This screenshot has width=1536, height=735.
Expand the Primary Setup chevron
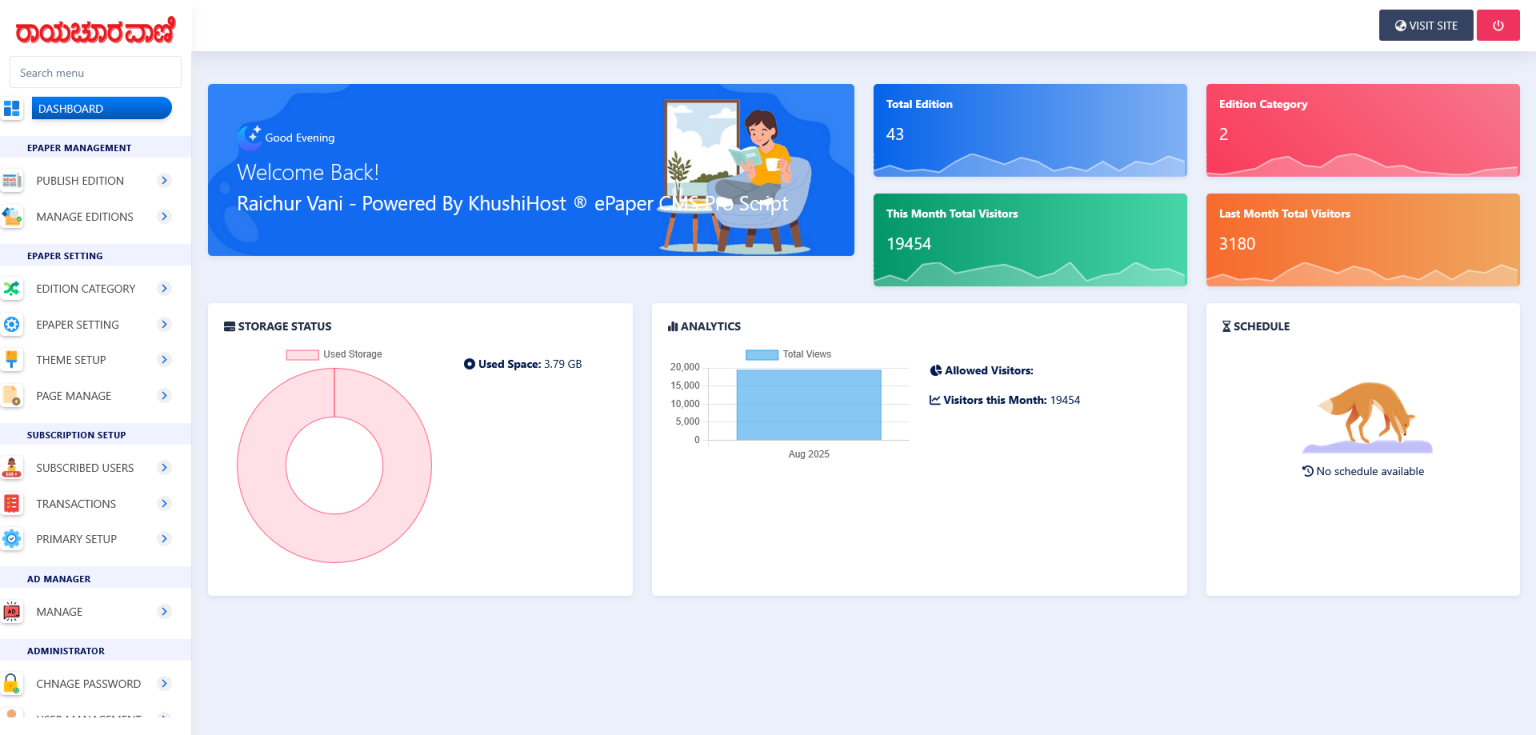click(165, 539)
